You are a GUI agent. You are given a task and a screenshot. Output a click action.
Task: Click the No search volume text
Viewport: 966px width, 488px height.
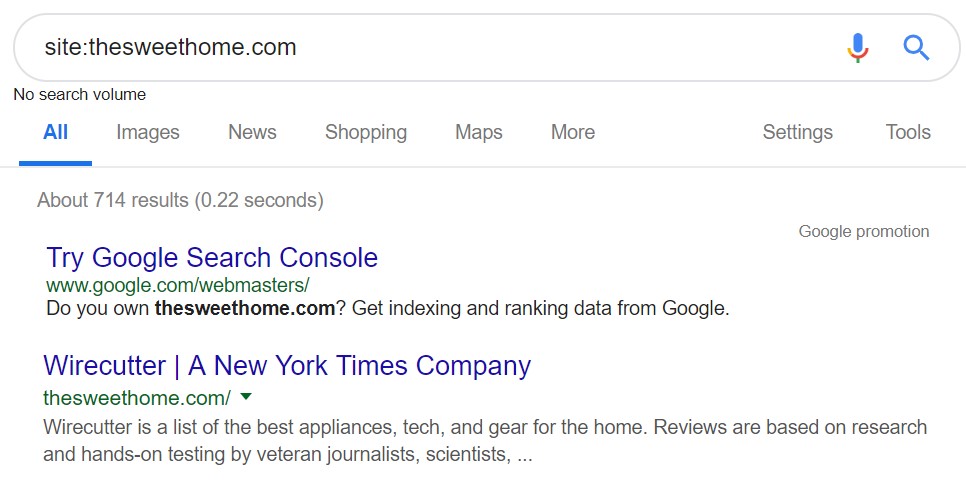[x=80, y=95]
